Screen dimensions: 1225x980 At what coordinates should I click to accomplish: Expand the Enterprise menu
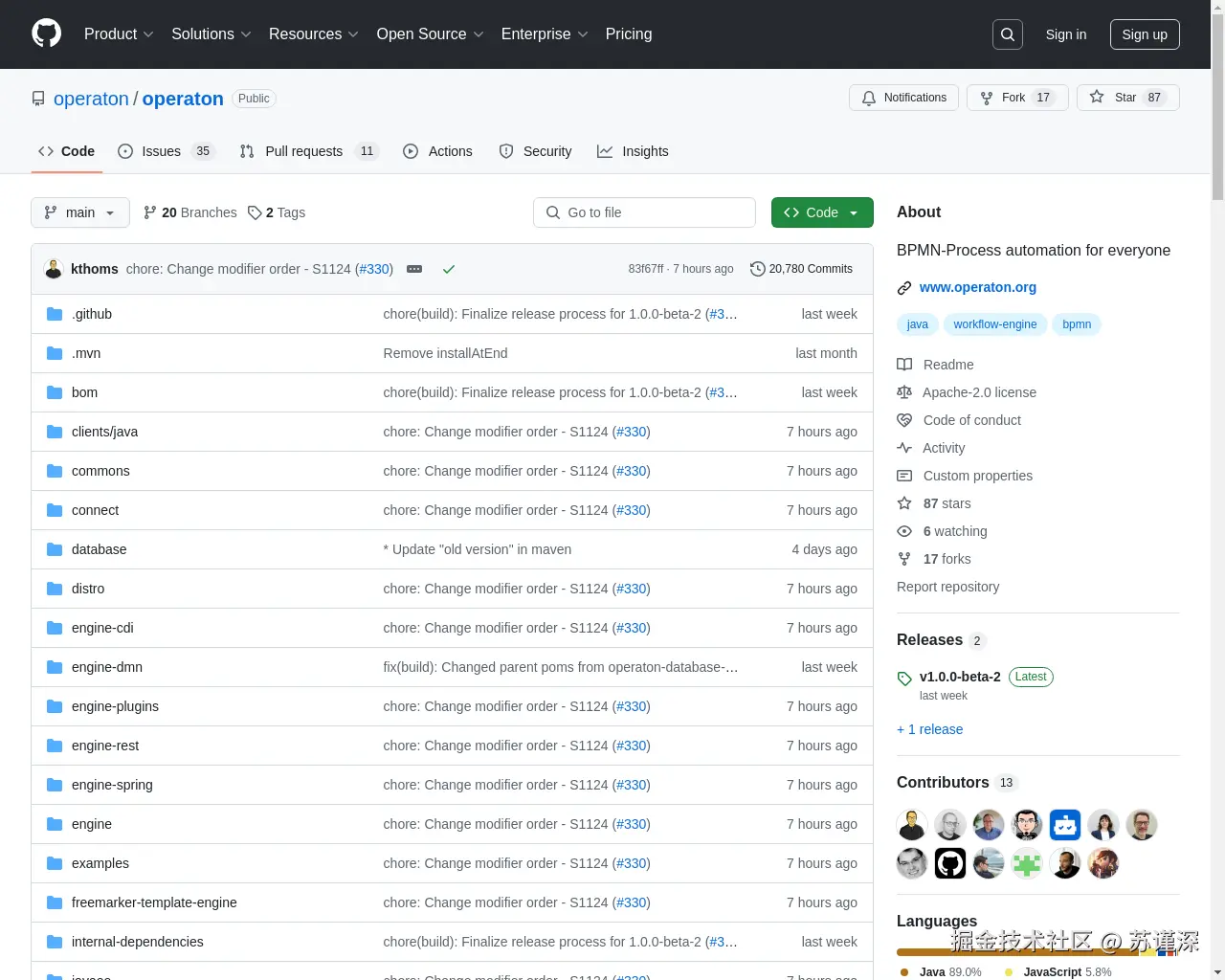click(545, 34)
